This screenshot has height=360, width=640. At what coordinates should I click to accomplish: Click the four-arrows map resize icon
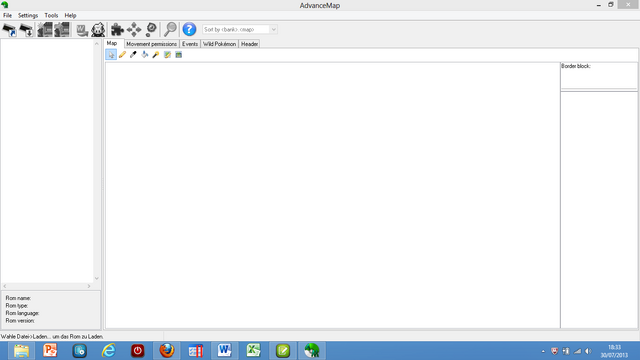point(134,29)
